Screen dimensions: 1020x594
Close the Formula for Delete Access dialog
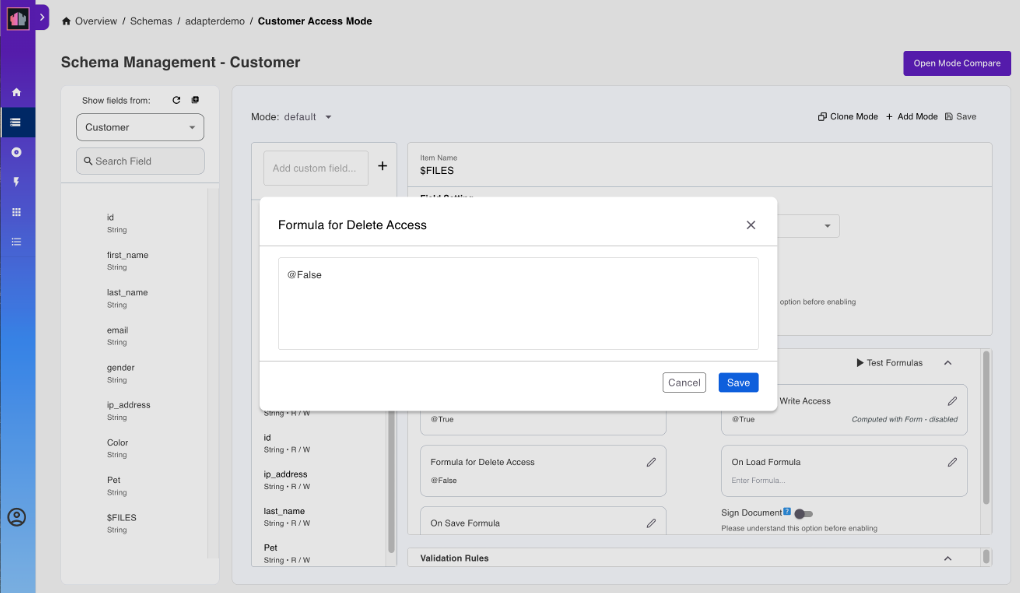click(x=751, y=225)
